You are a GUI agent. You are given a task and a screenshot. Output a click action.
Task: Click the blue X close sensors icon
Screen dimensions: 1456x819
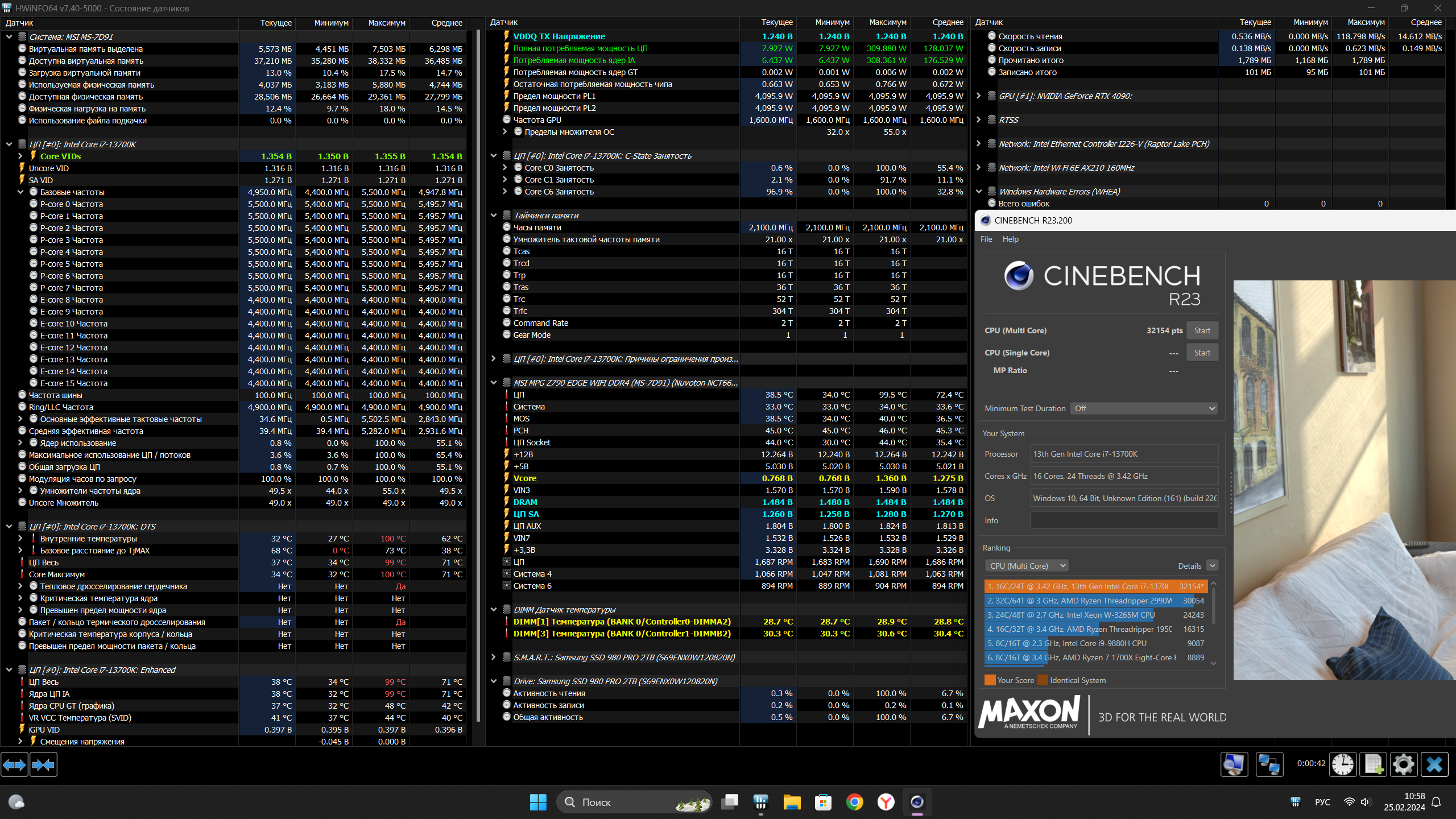tap(1434, 764)
